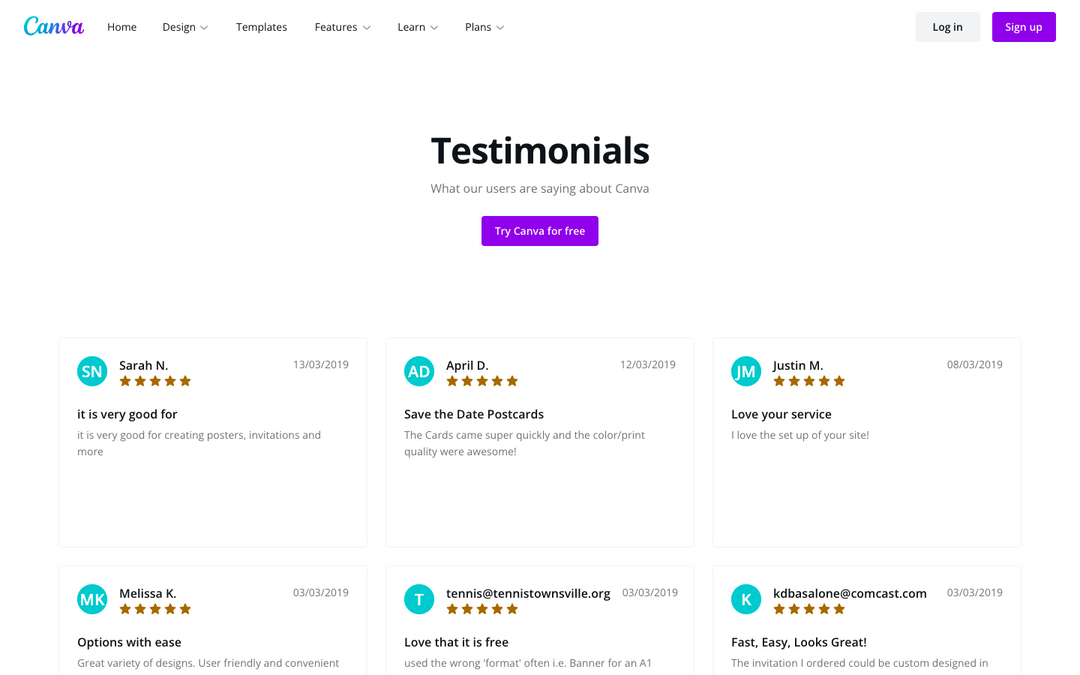Click the T avatar for tennis@tennistownsville.org
Image resolution: width=1080 pixels, height=675 pixels.
point(419,599)
